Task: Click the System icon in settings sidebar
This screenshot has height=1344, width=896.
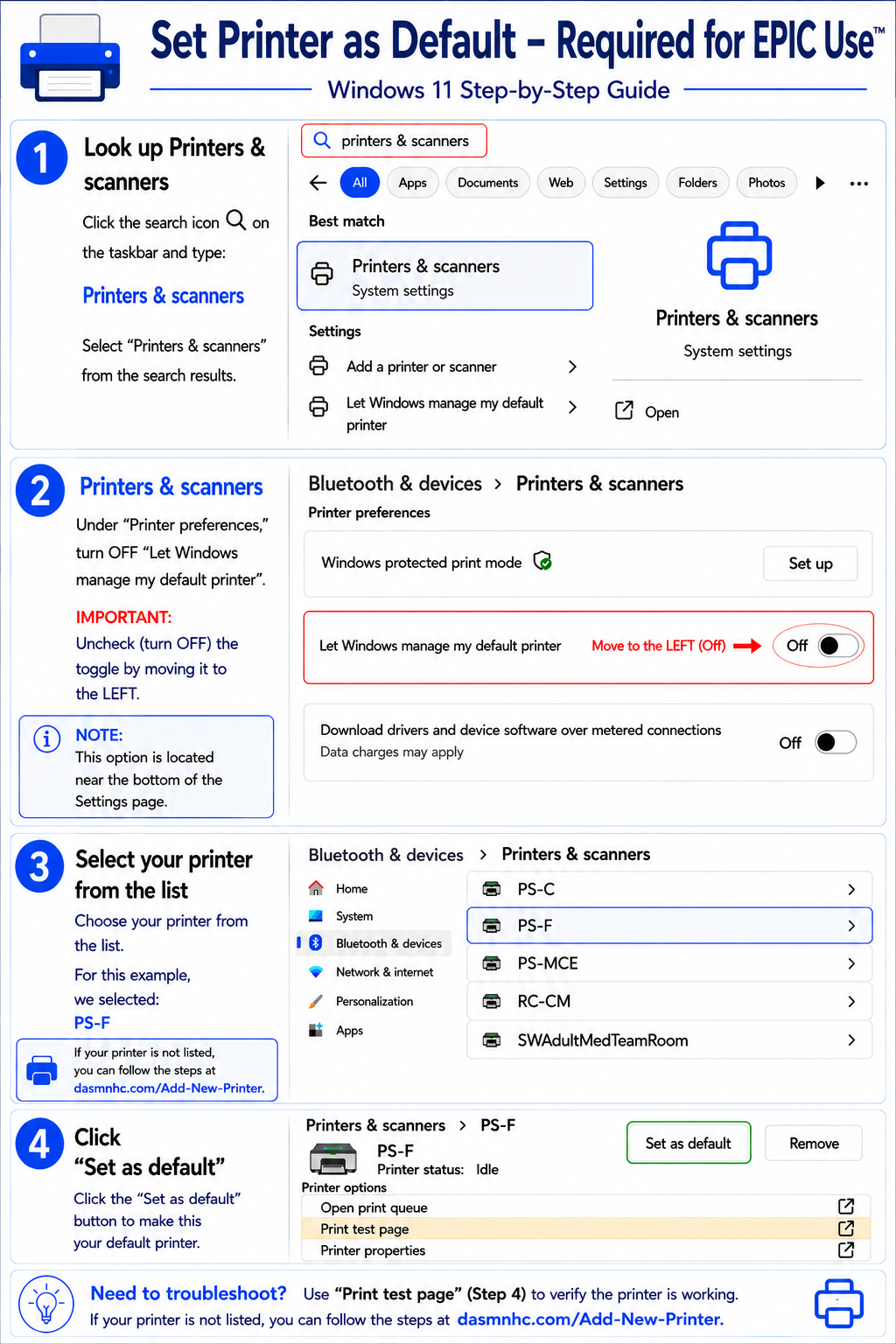Action: pyautogui.click(x=316, y=916)
